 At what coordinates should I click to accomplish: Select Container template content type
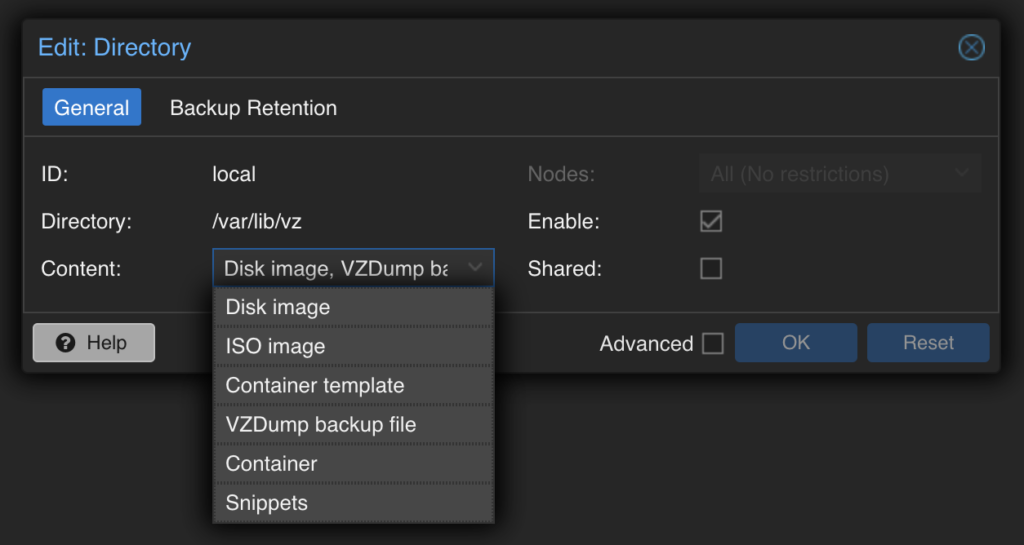353,386
